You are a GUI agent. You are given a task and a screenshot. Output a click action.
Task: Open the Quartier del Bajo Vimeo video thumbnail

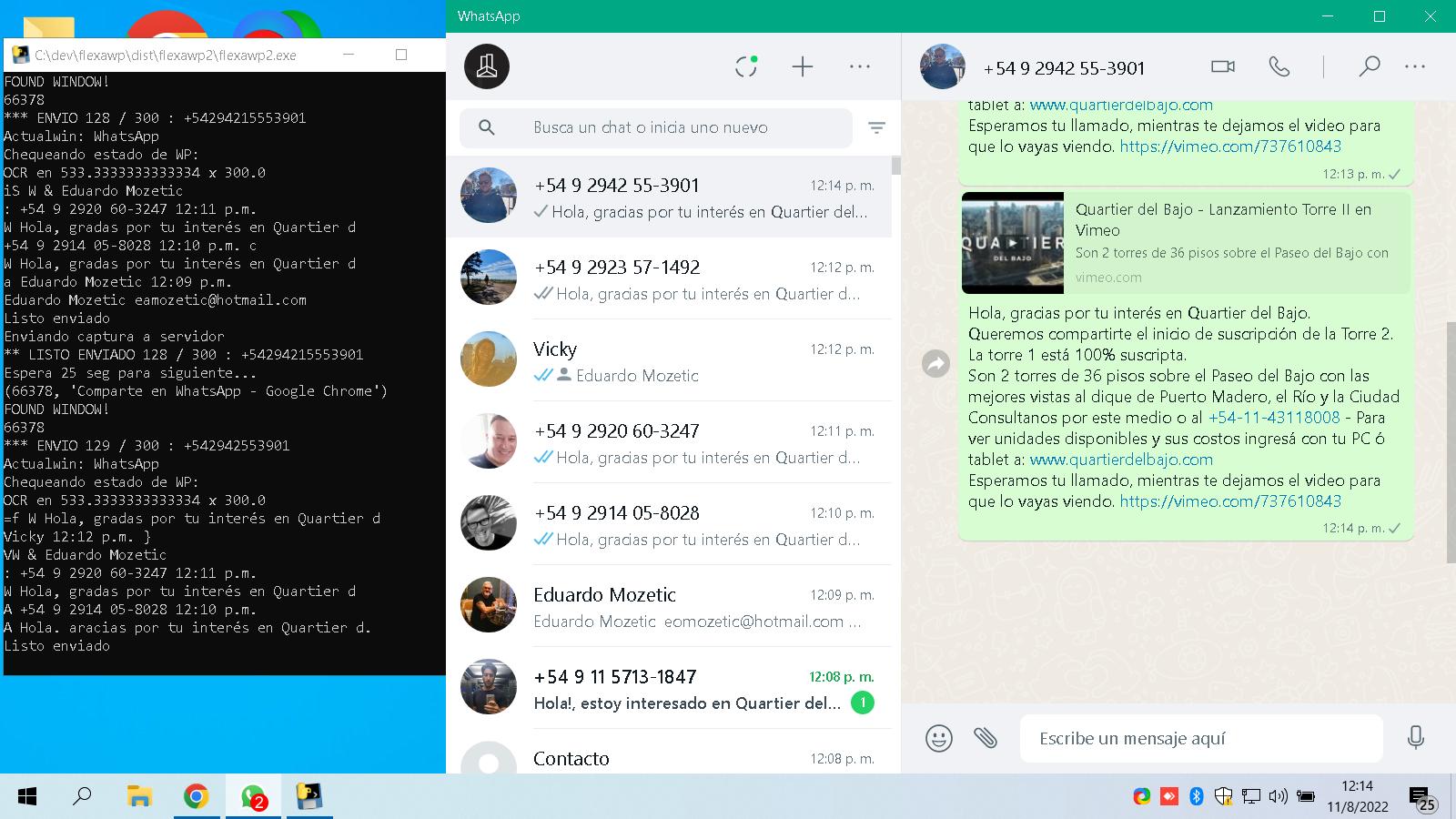1013,243
